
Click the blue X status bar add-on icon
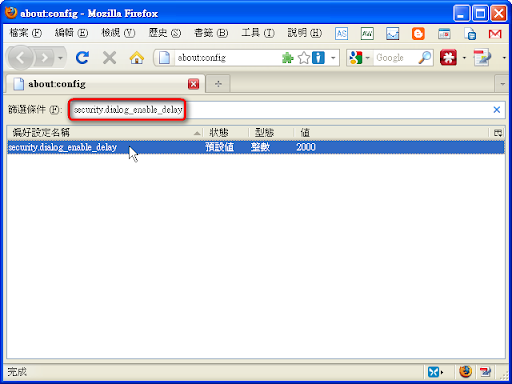(434, 372)
